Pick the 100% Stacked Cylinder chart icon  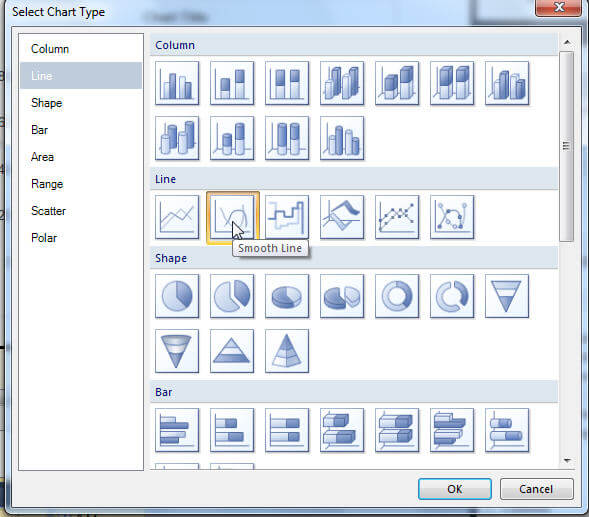pos(287,138)
